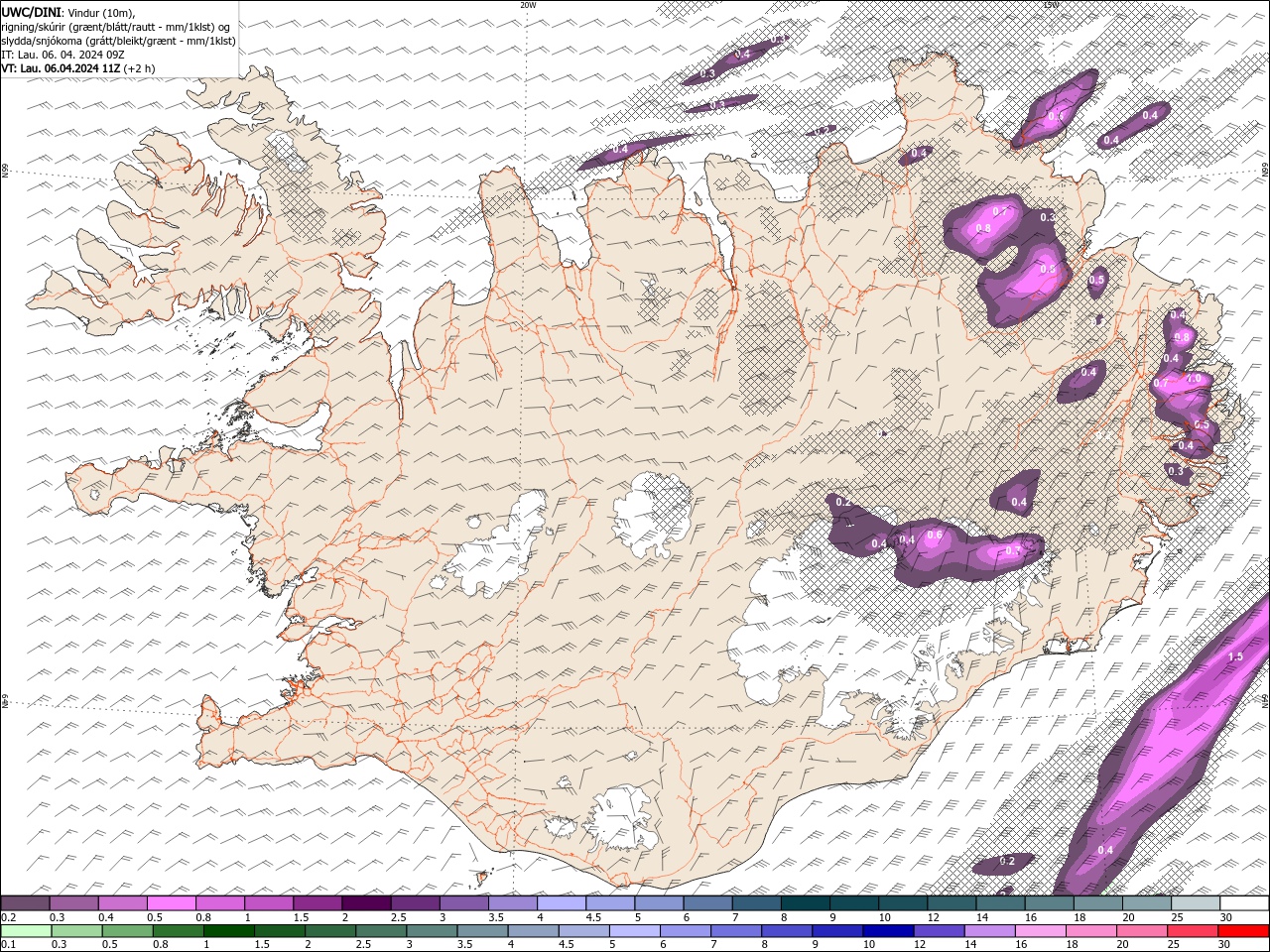Click the 'IT: Lau. 06. 04. 2024 09Z' timestamp
Screen dimensions: 1270x952
pos(63,55)
